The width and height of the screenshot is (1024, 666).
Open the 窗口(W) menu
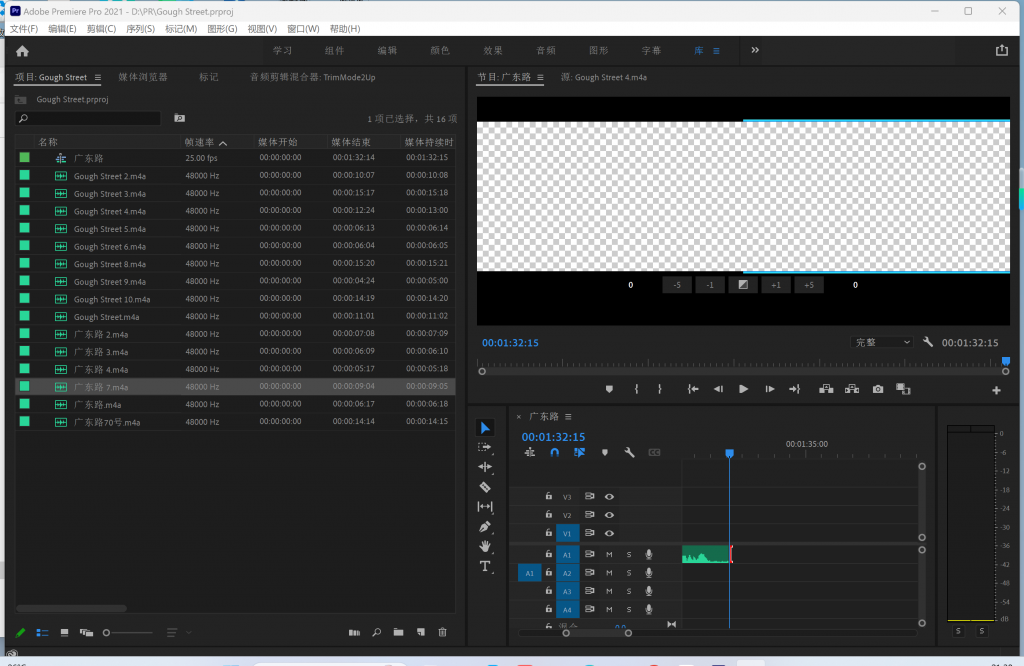click(x=304, y=29)
